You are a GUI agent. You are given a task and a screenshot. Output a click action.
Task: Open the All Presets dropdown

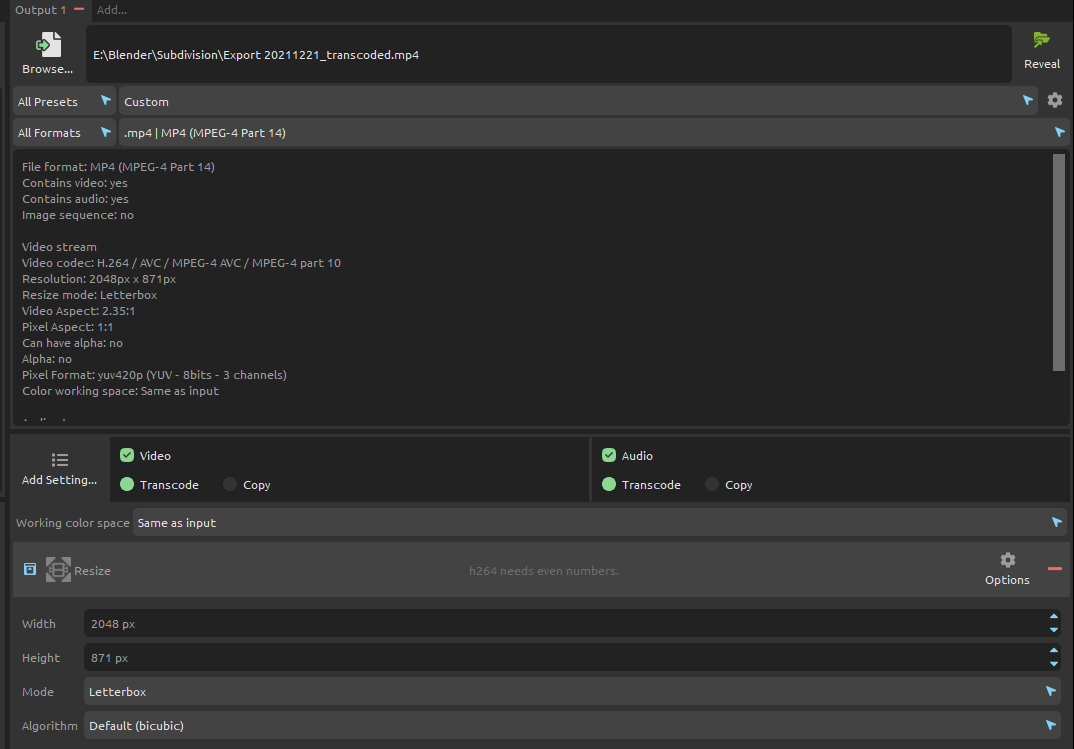(64, 101)
